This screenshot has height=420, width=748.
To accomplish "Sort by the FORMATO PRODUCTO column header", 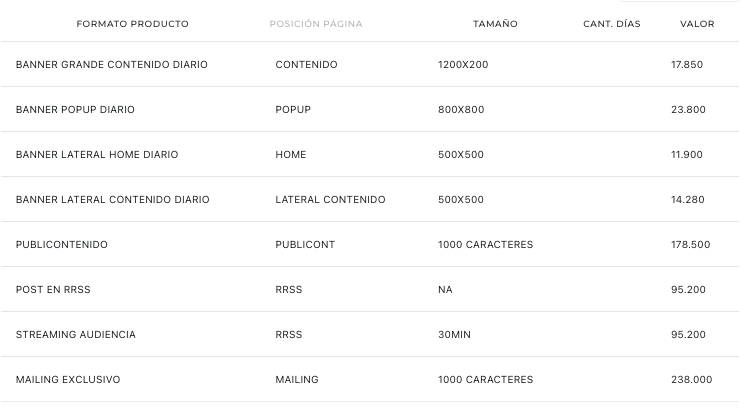I will point(133,24).
